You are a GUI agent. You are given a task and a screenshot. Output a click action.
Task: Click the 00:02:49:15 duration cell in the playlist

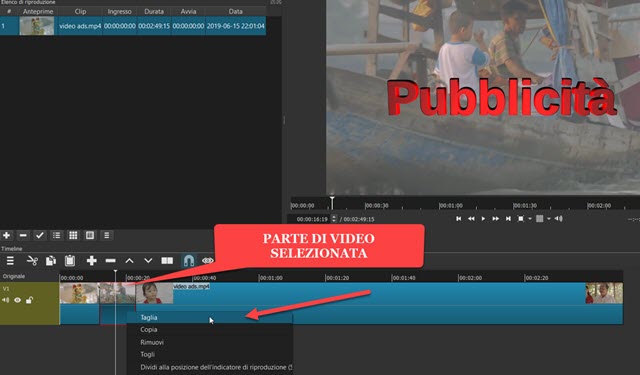(x=154, y=26)
